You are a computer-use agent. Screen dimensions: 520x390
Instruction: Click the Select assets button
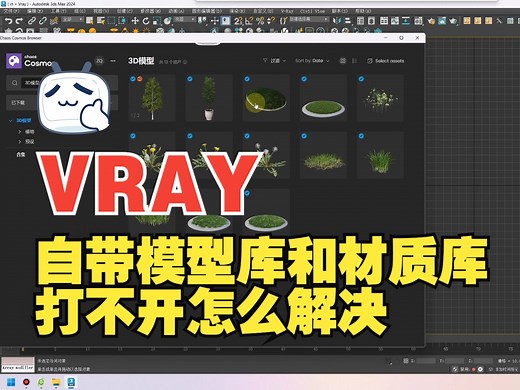coord(386,61)
